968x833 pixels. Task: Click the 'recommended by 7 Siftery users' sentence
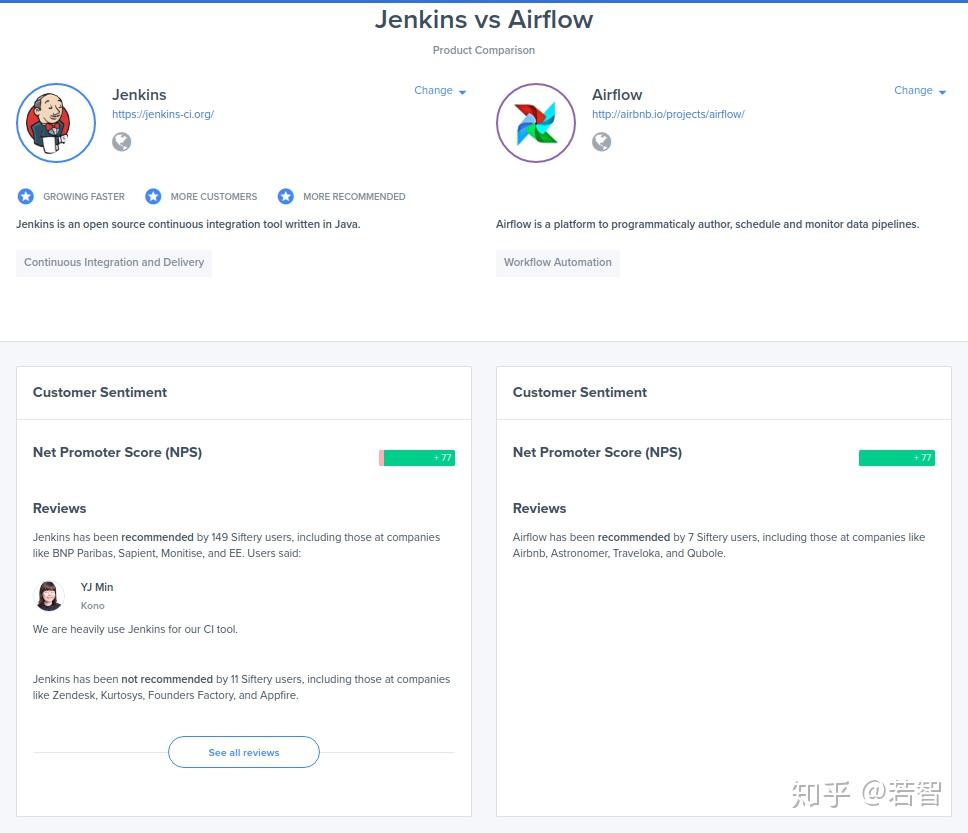click(719, 545)
